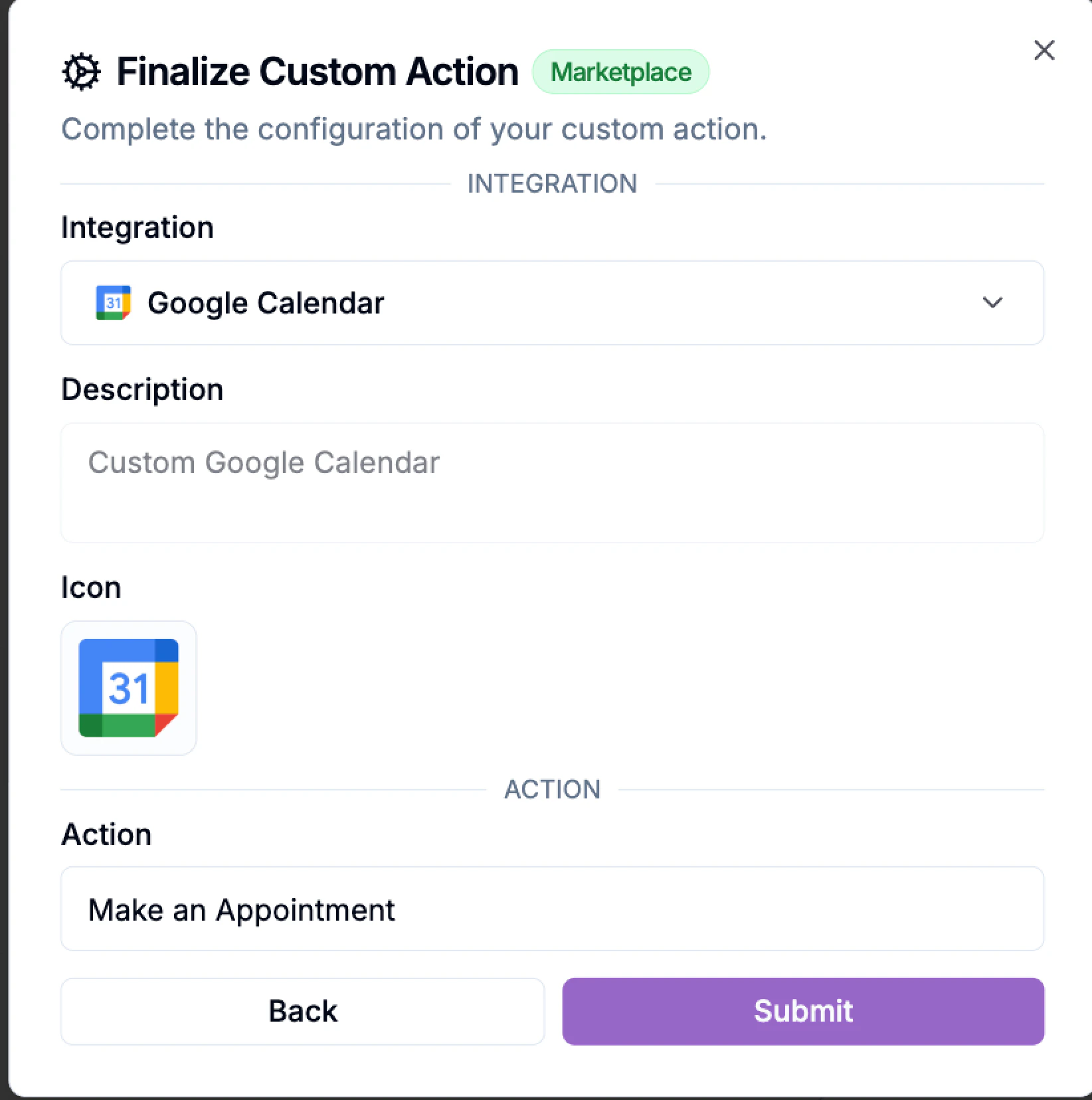This screenshot has height=1100, width=1092.
Task: Select the calendar logo inside the Integration selector
Action: 113,303
